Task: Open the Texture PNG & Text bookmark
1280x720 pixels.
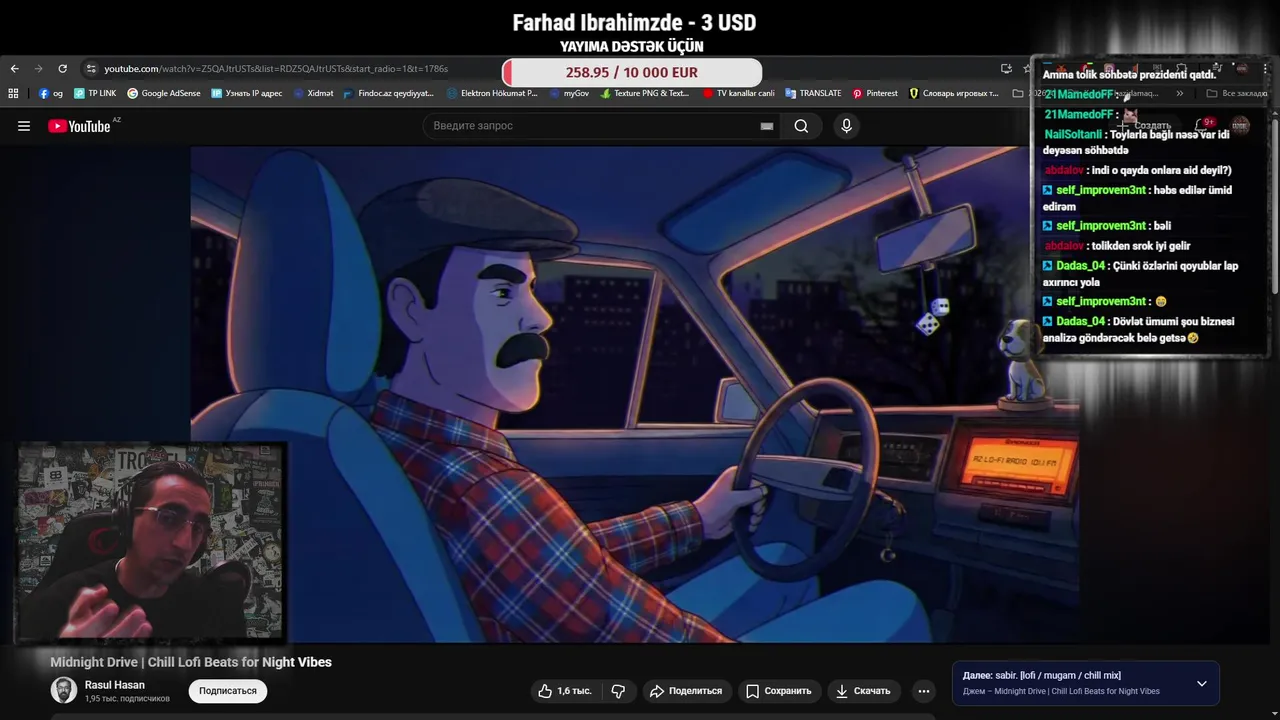Action: (645, 93)
